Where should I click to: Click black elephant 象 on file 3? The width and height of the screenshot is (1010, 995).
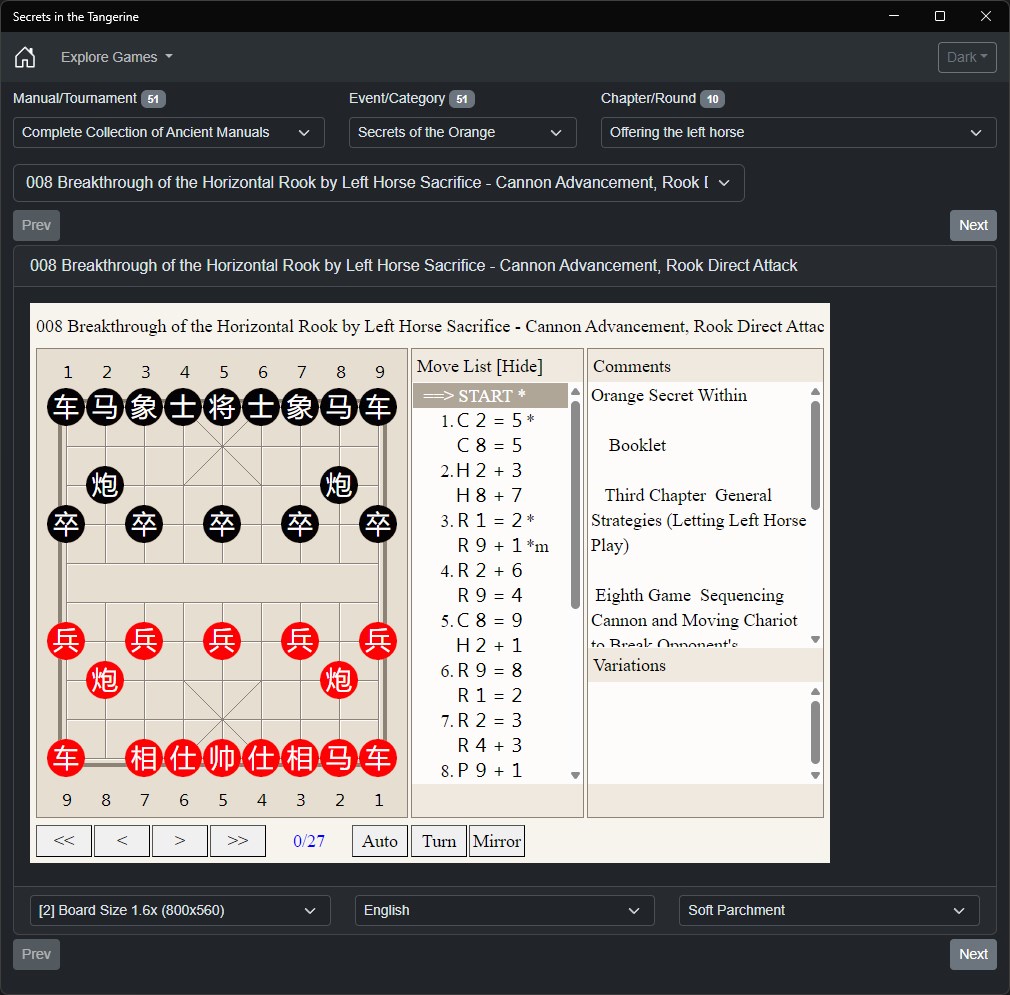click(x=144, y=408)
